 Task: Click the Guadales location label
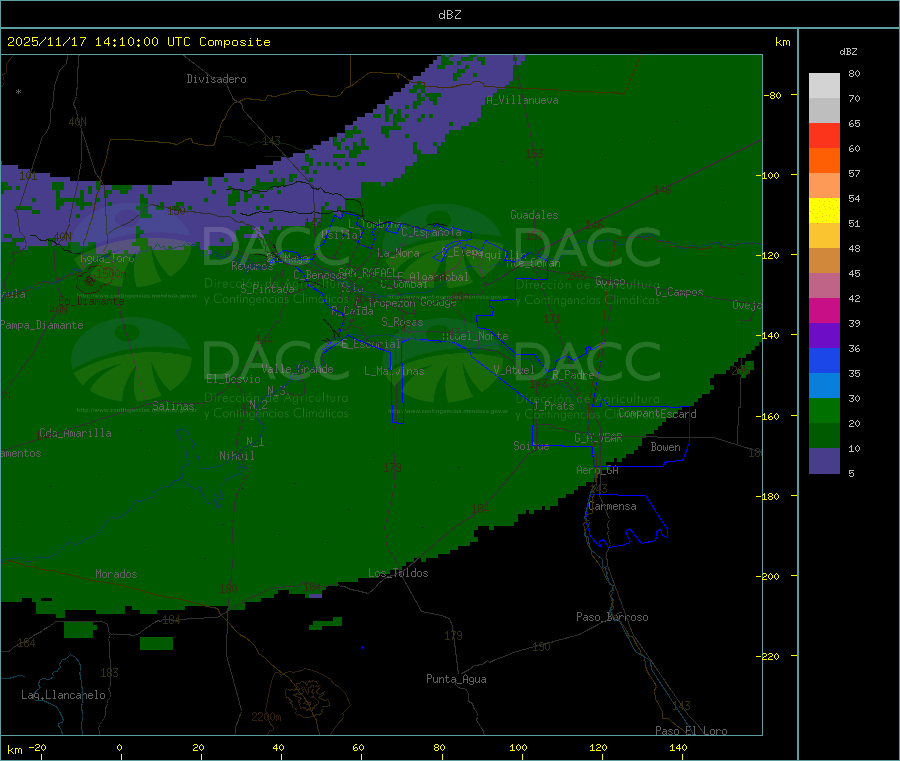tap(534, 215)
